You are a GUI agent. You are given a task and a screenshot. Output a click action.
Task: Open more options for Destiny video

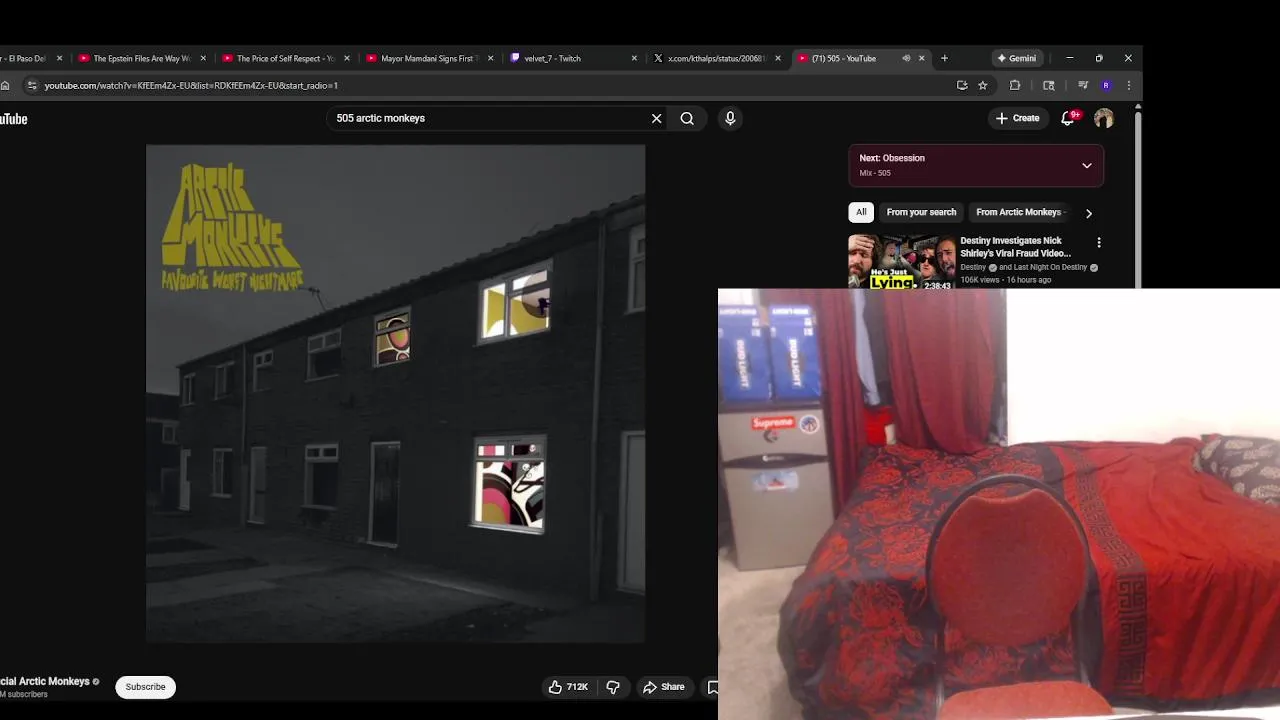click(1099, 243)
